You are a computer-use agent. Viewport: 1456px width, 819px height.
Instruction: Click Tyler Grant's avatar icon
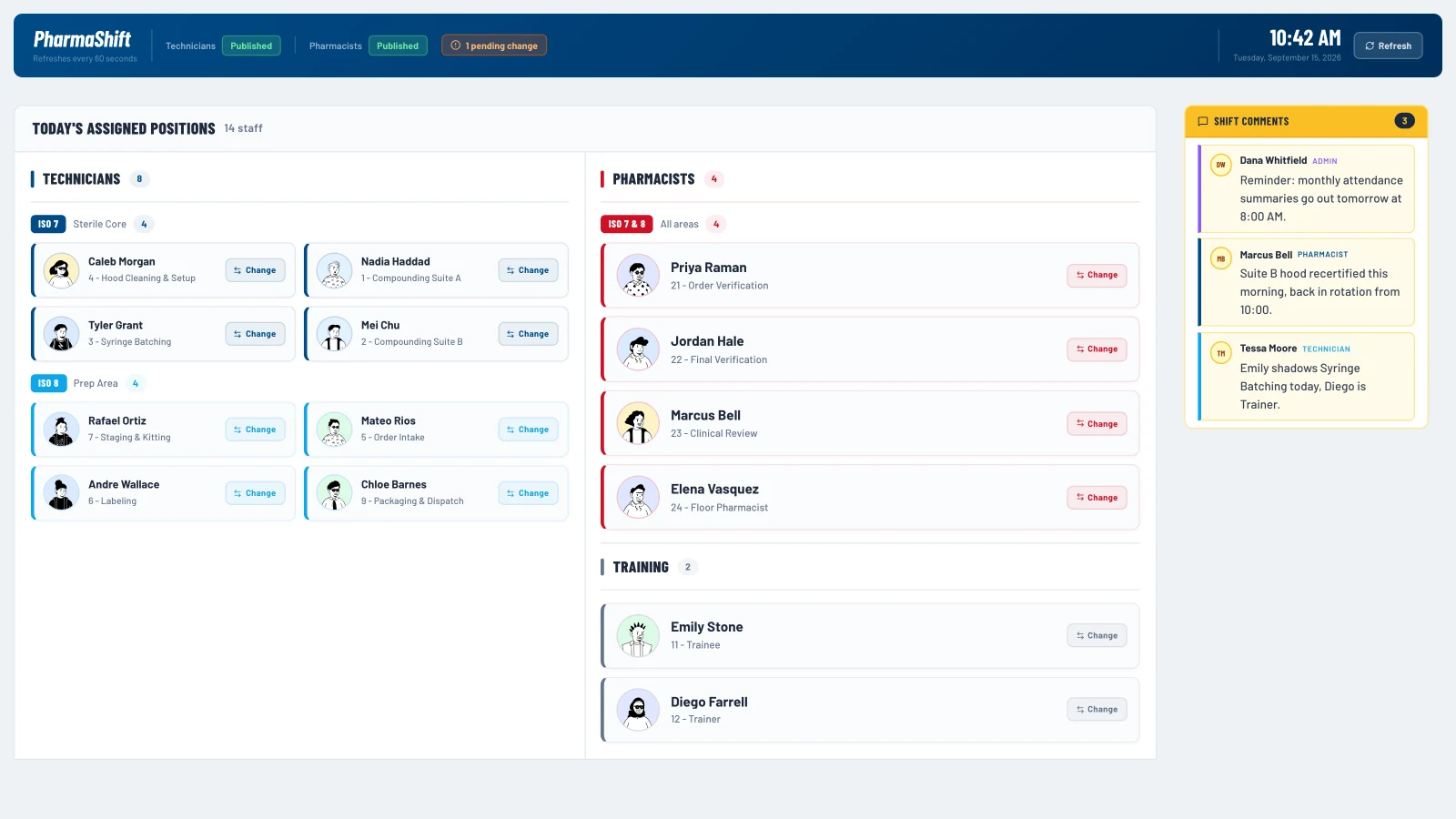[x=61, y=334]
